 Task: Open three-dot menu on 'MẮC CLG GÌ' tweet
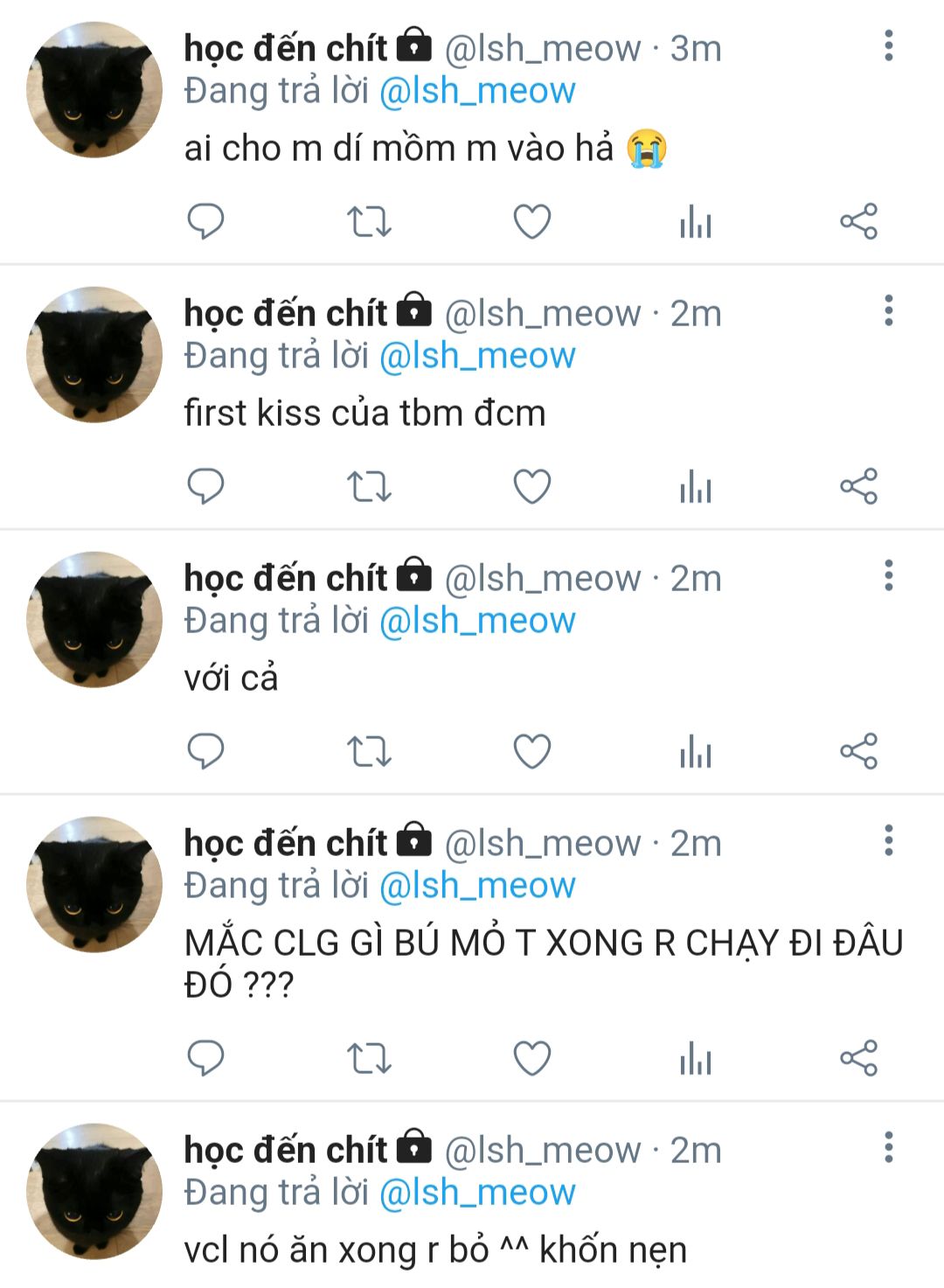tap(889, 840)
